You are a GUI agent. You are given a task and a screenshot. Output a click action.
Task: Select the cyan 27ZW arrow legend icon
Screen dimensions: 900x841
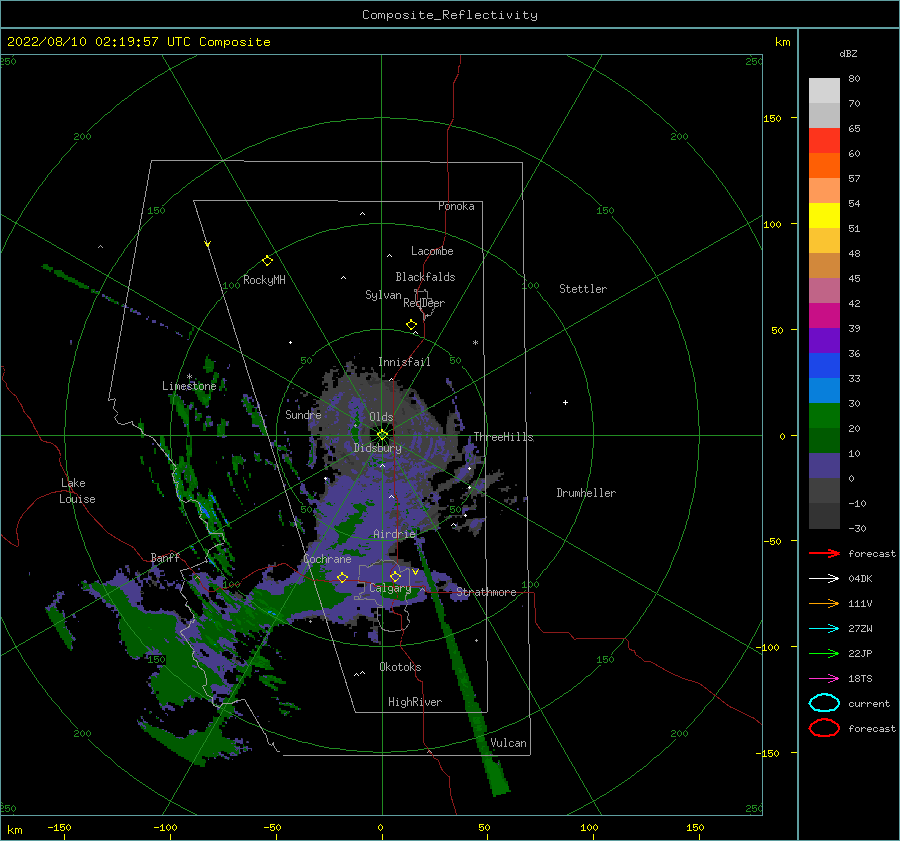click(x=824, y=628)
